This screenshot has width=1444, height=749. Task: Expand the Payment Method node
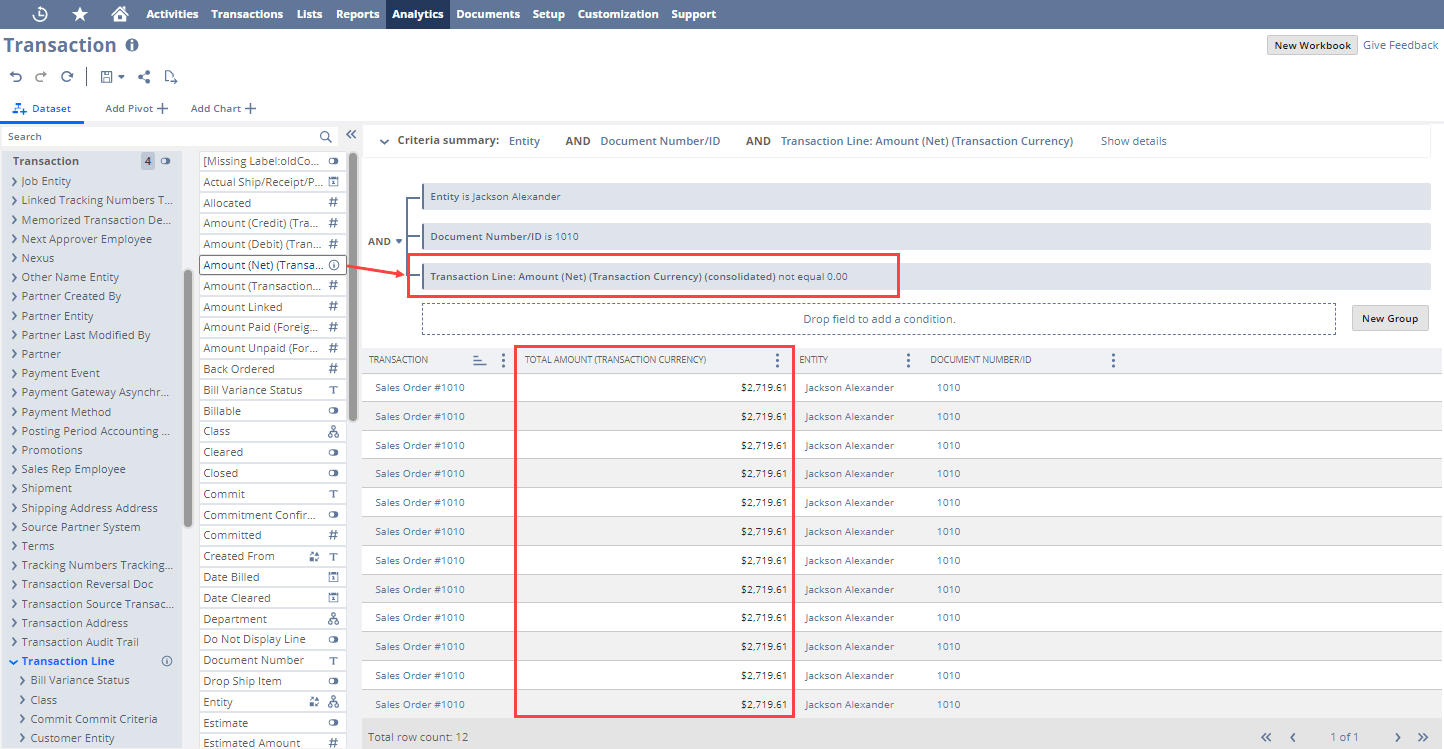15,412
